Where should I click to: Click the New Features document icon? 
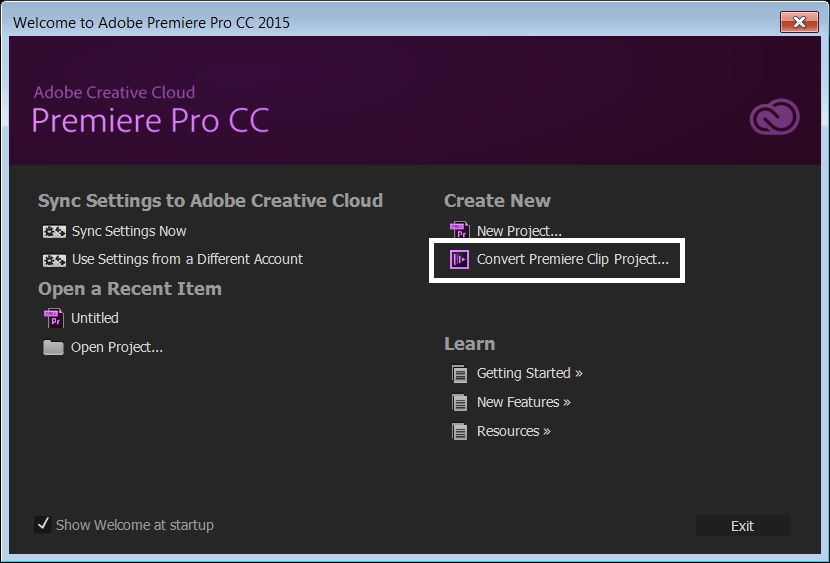[x=460, y=403]
